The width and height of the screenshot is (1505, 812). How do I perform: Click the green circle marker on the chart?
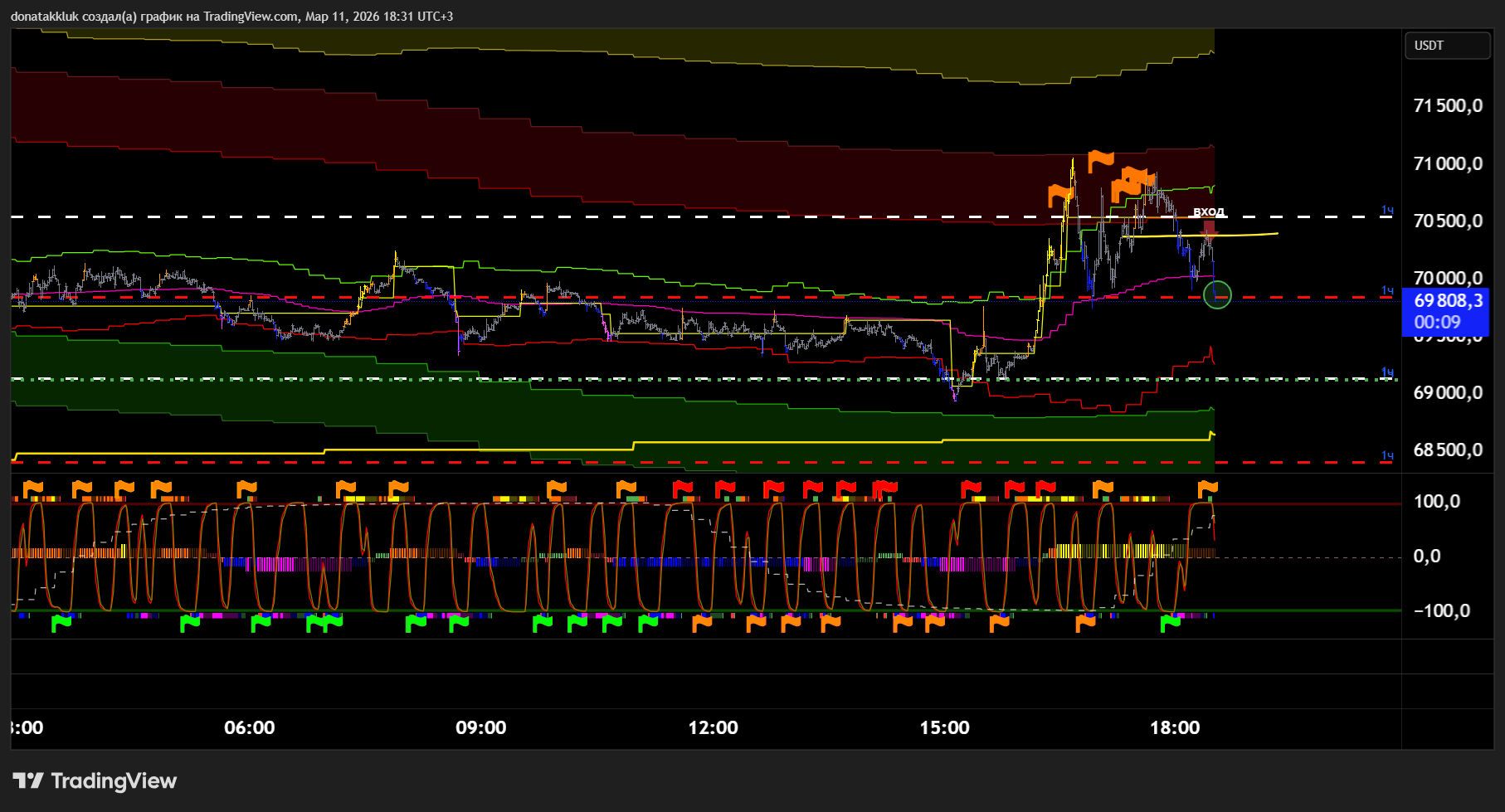1217,294
